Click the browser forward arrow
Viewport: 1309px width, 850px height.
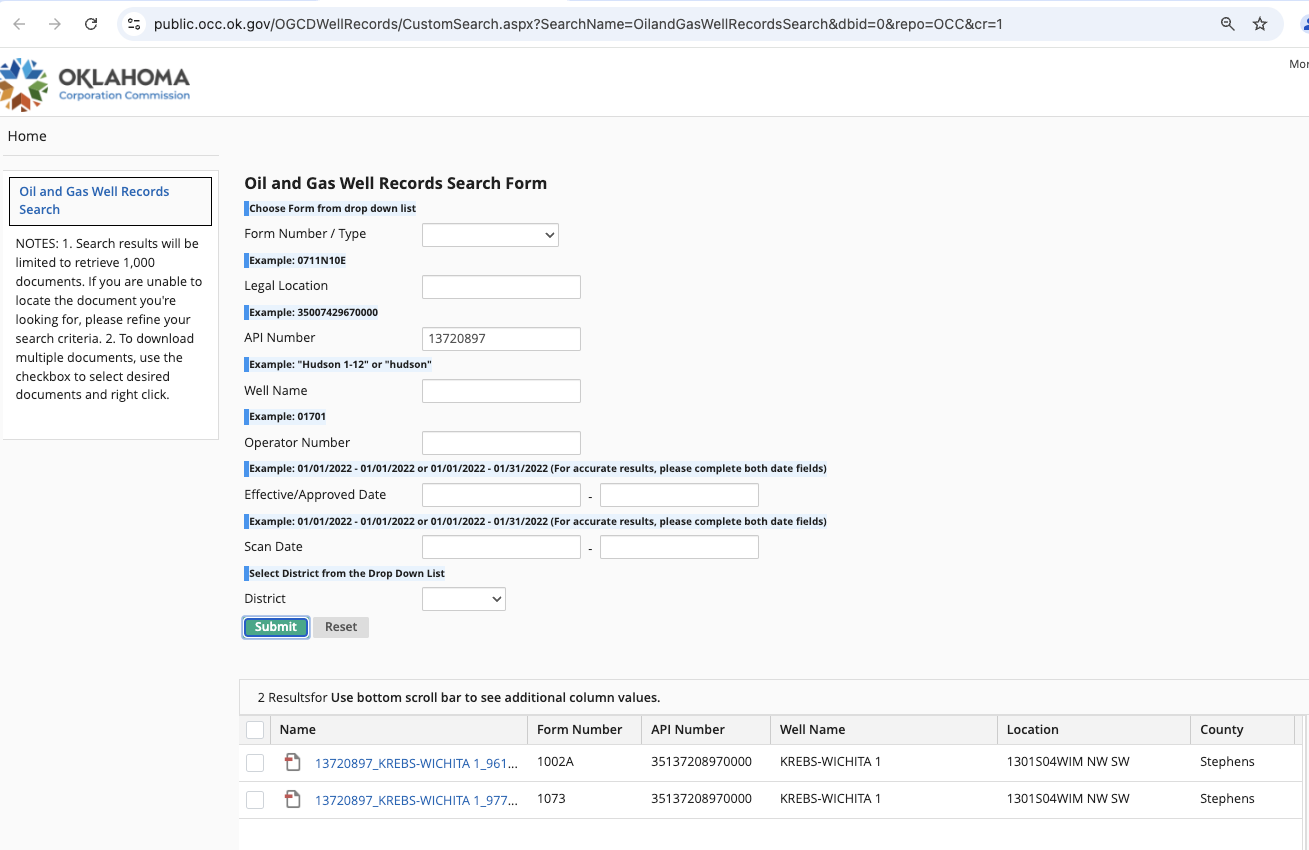(x=55, y=24)
